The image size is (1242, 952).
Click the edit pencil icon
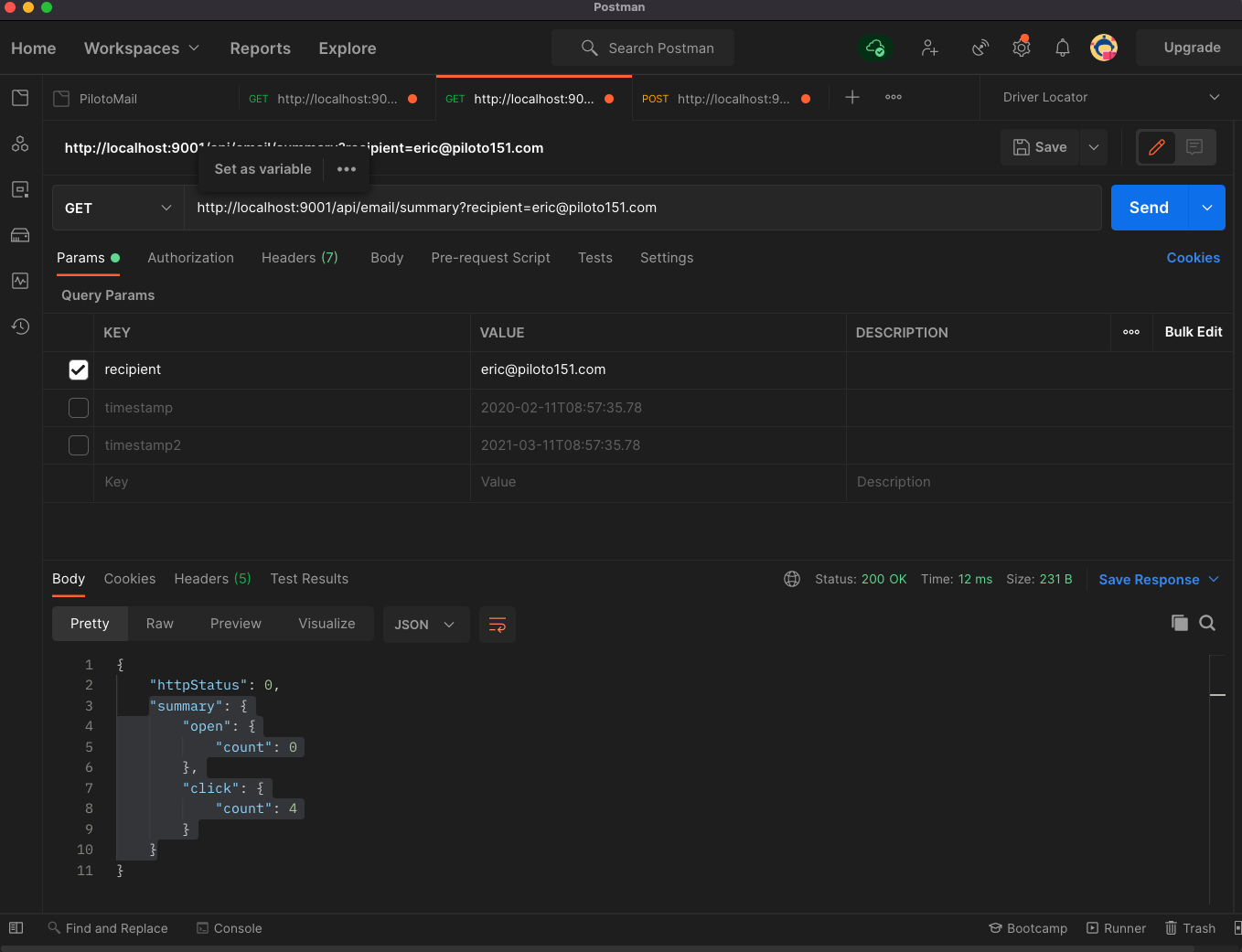[1157, 147]
